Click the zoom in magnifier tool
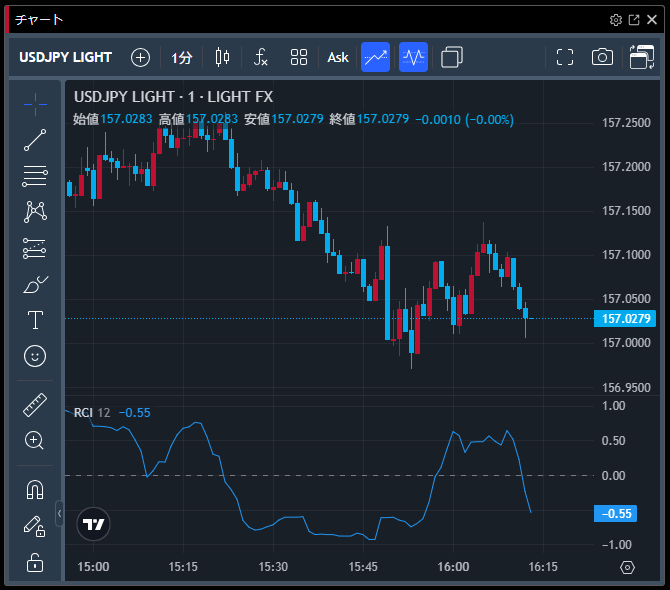Image resolution: width=670 pixels, height=590 pixels. click(35, 440)
